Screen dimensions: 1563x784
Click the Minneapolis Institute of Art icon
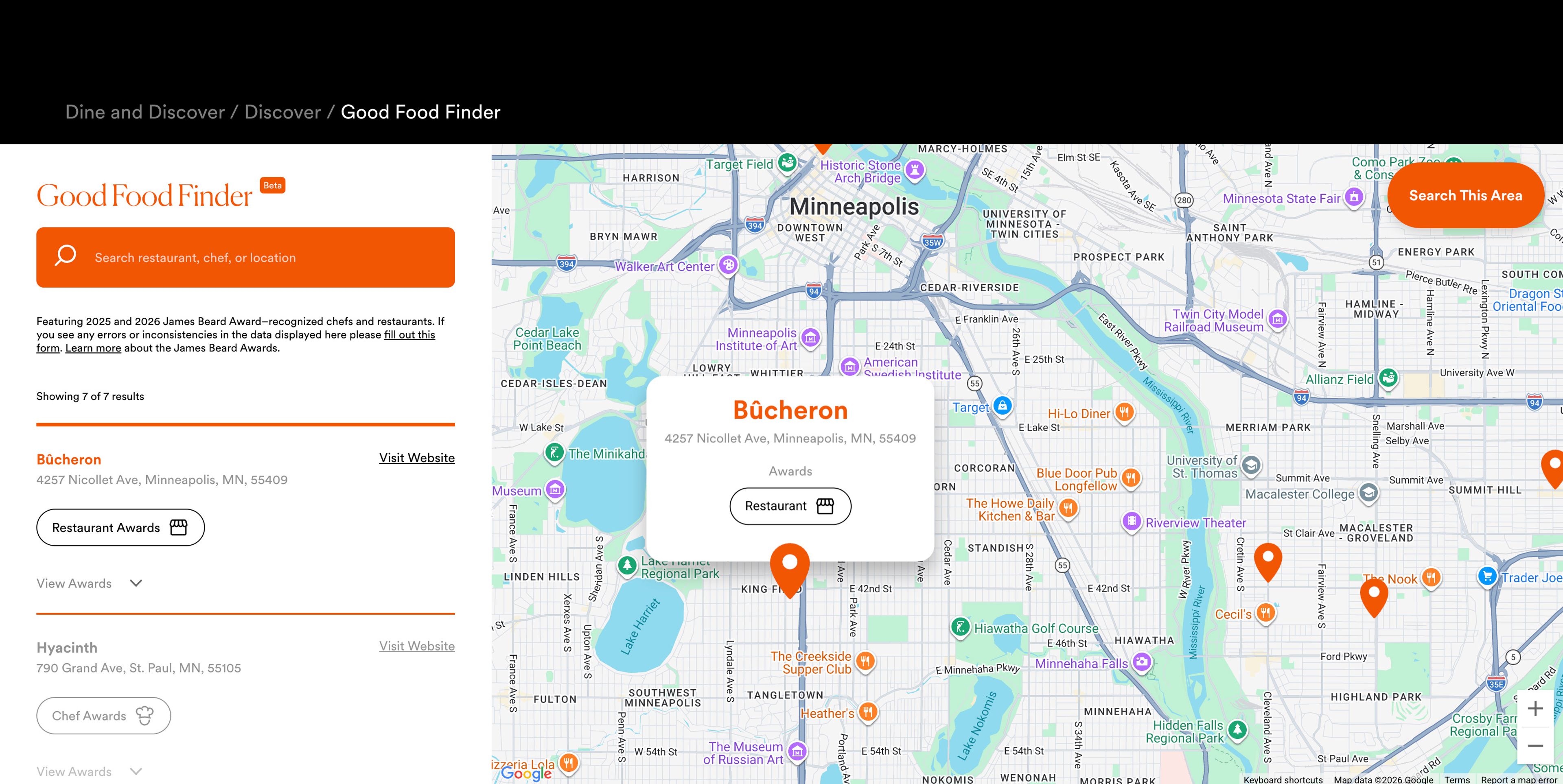pos(811,338)
